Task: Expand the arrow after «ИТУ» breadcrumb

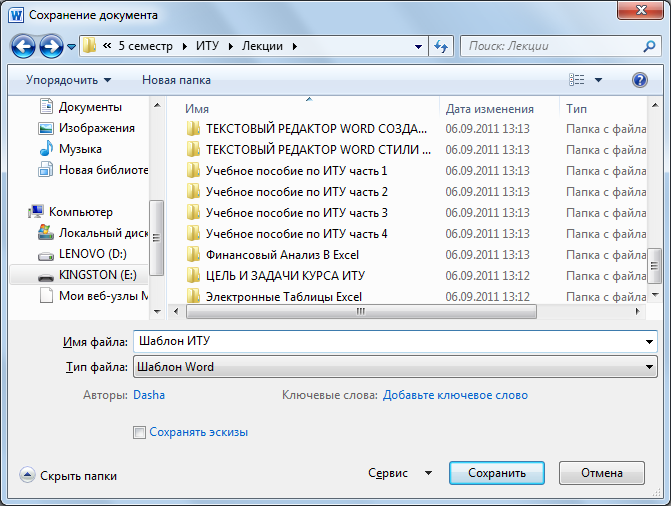Action: (x=231, y=46)
